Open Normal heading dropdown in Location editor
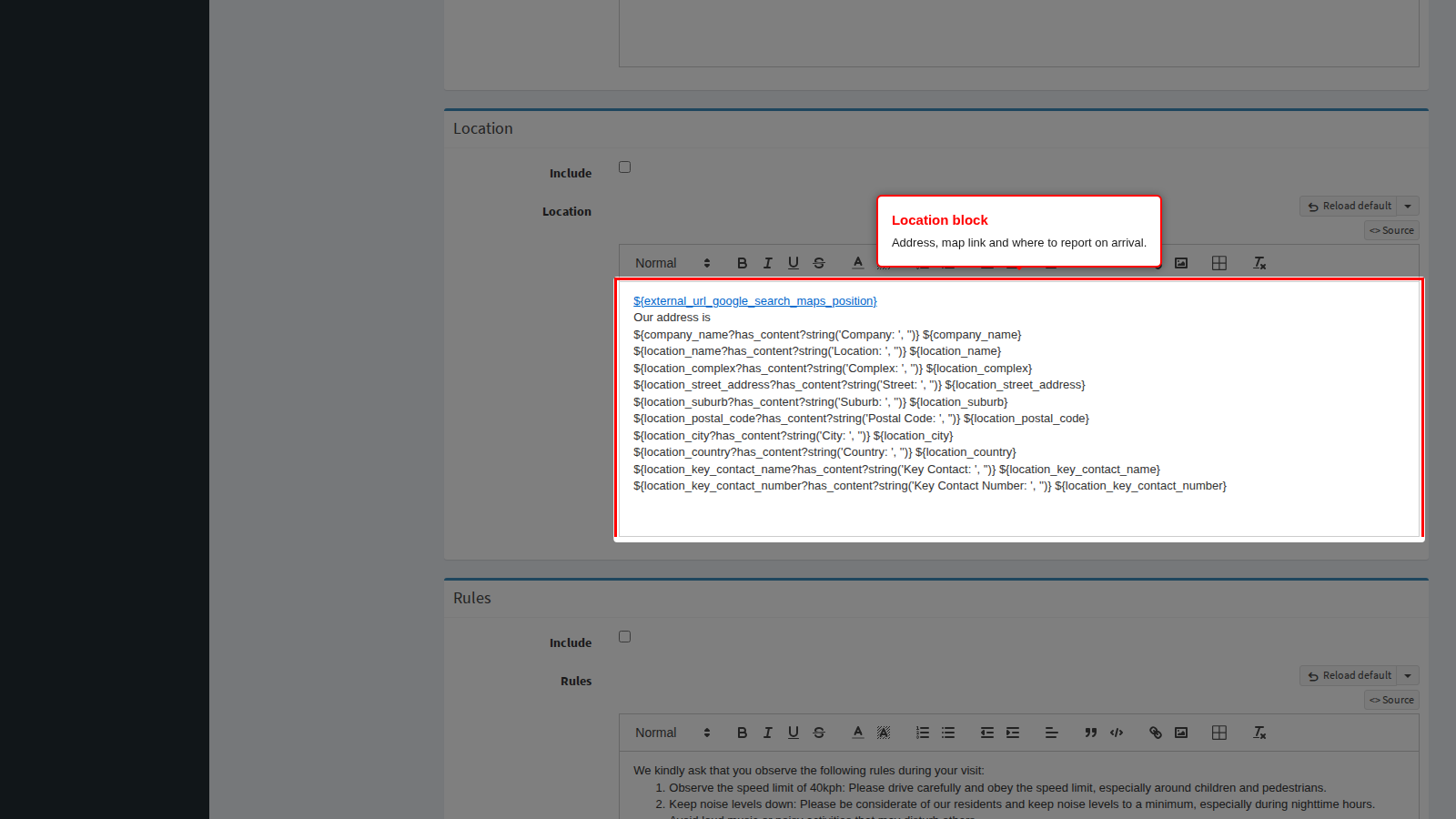The image size is (1456, 819). click(x=672, y=263)
